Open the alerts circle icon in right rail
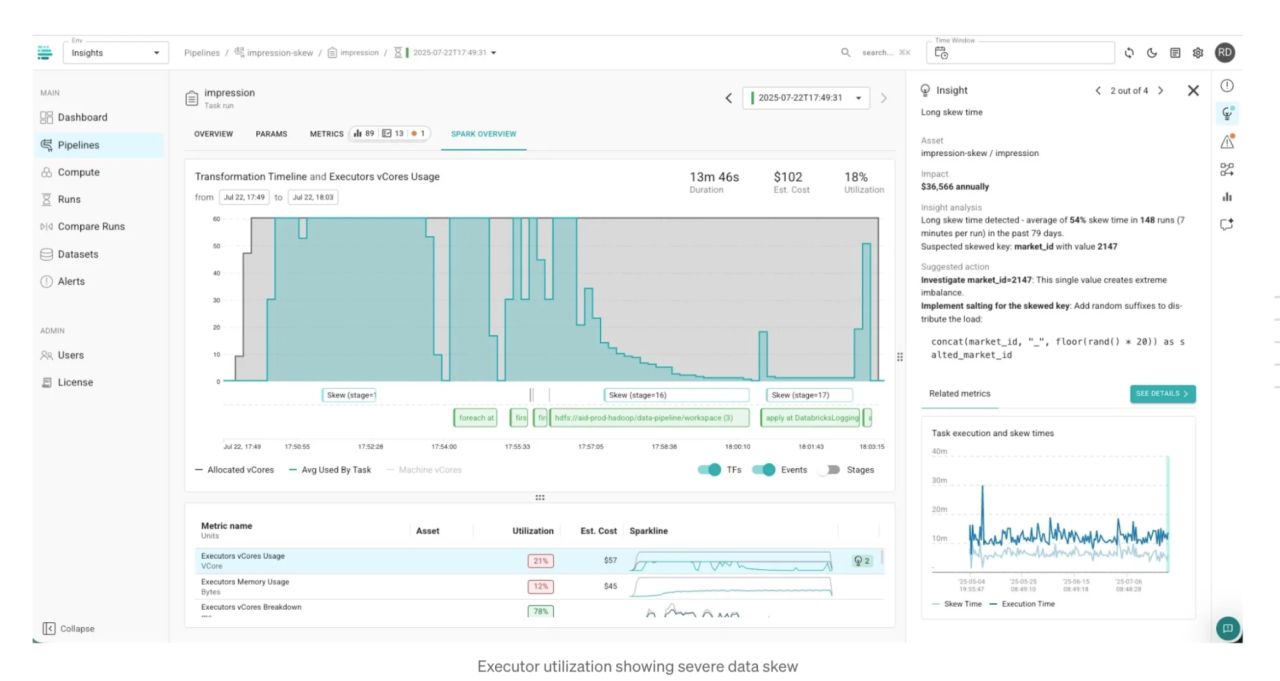 point(1227,86)
